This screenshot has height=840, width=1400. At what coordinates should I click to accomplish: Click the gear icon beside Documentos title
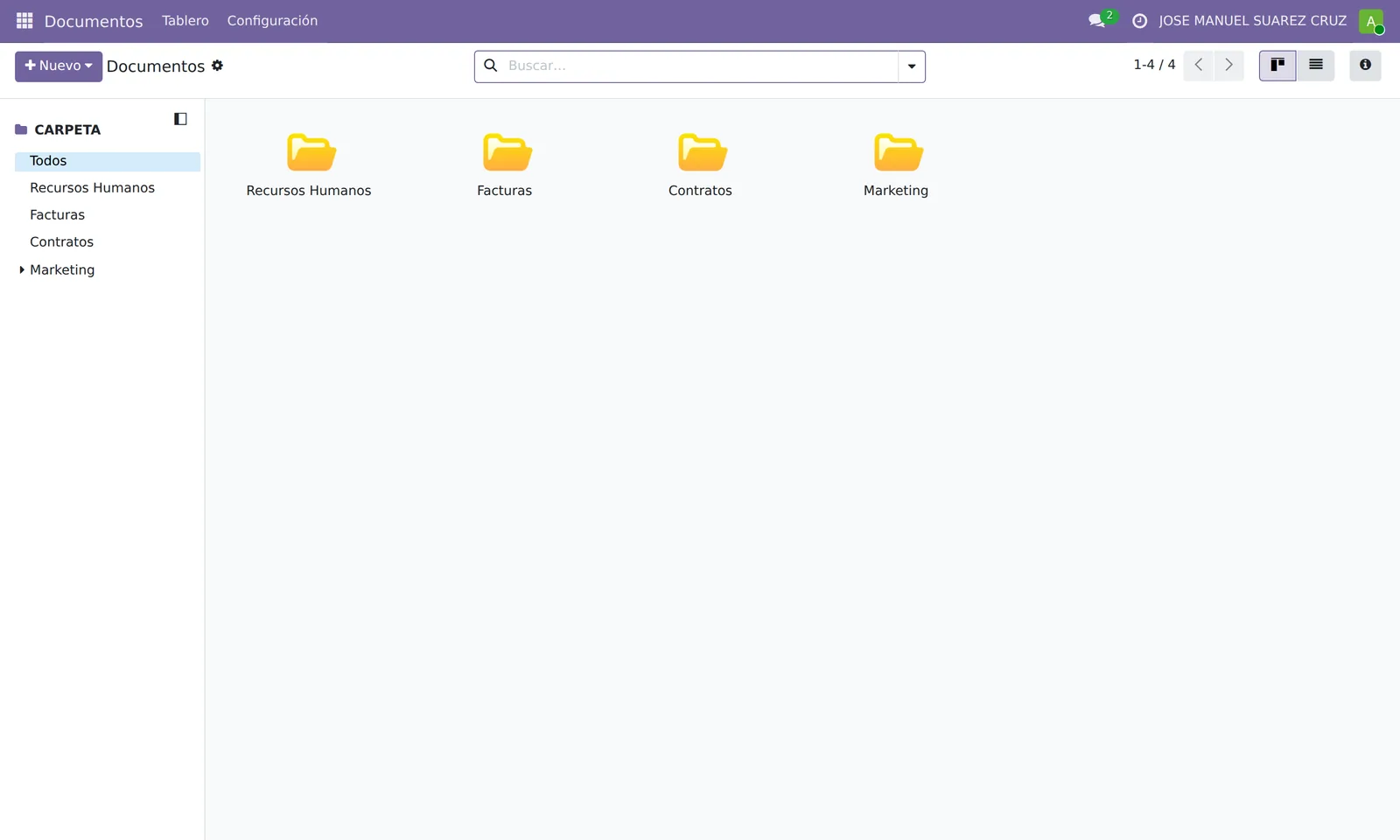coord(217,66)
